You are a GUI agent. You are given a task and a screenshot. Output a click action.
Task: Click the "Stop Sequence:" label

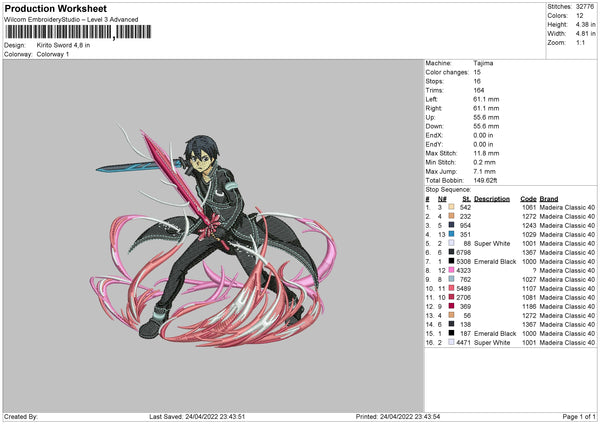448,189
